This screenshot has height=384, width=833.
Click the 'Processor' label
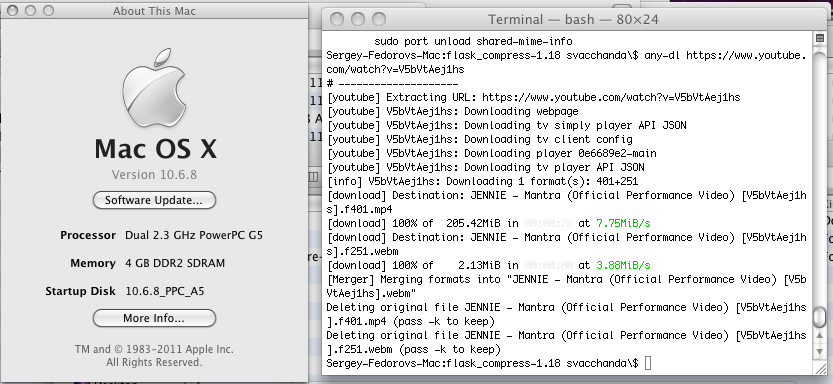point(88,235)
